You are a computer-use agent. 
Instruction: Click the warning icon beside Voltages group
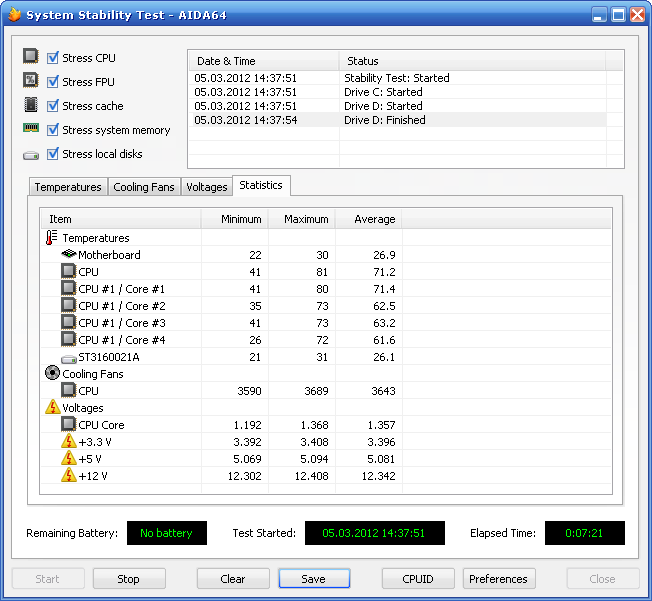52,407
